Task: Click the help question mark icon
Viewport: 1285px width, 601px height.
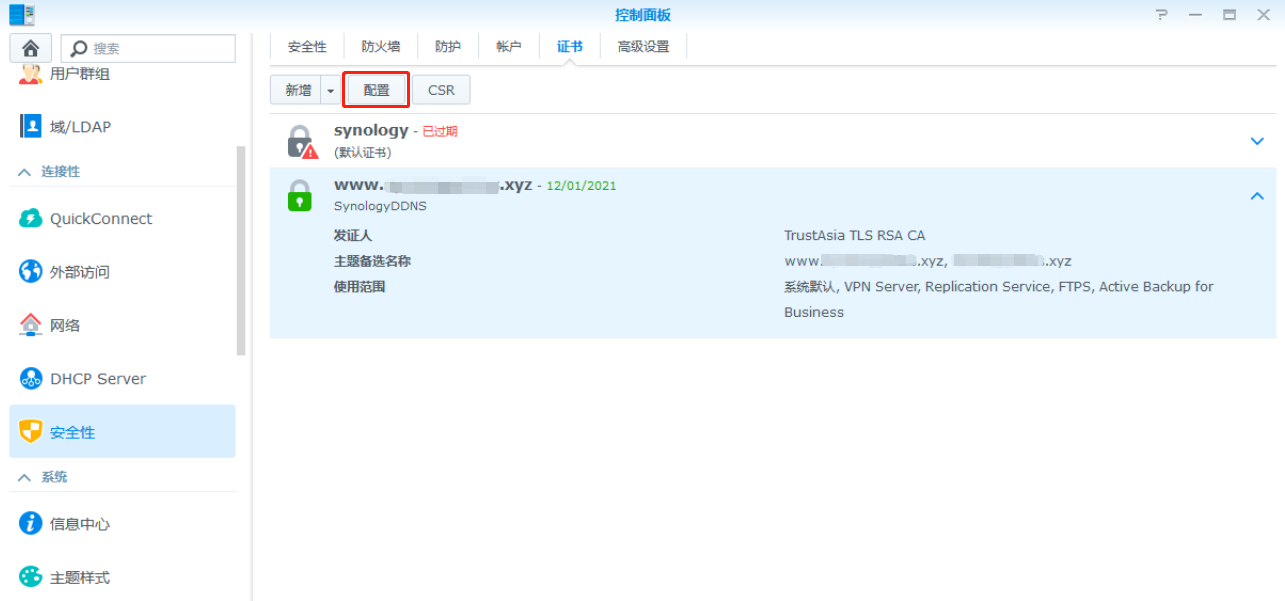Action: pos(1161,15)
